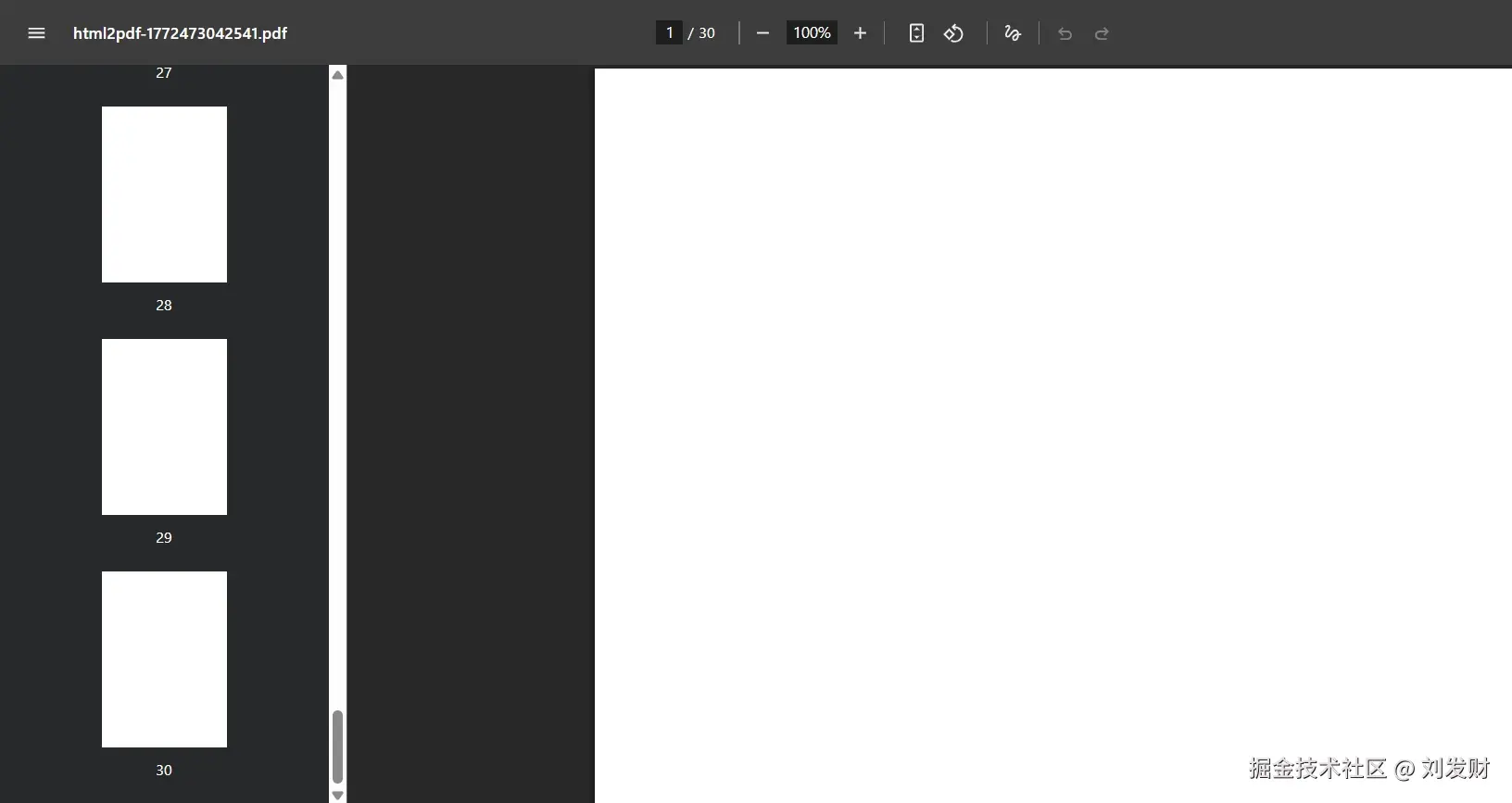Open page 29 thumbnail
1512x803 pixels.
pos(164,427)
